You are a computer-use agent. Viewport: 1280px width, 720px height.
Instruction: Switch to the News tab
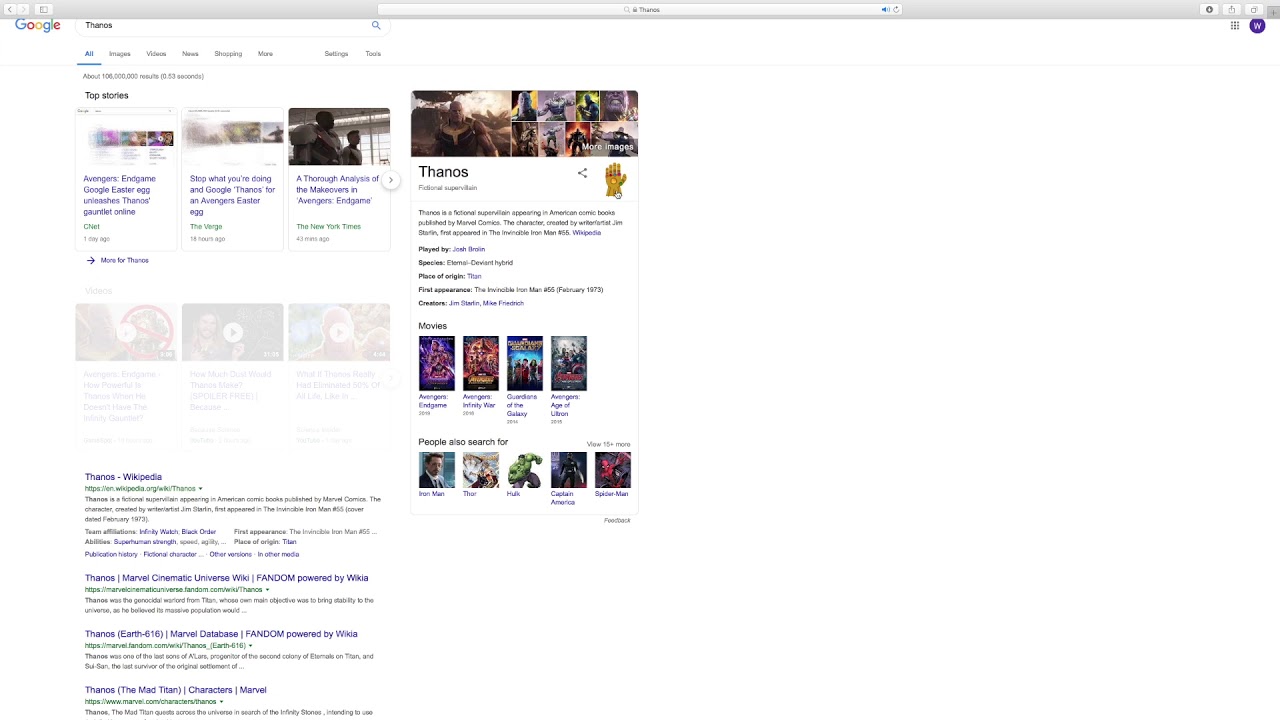(190, 54)
